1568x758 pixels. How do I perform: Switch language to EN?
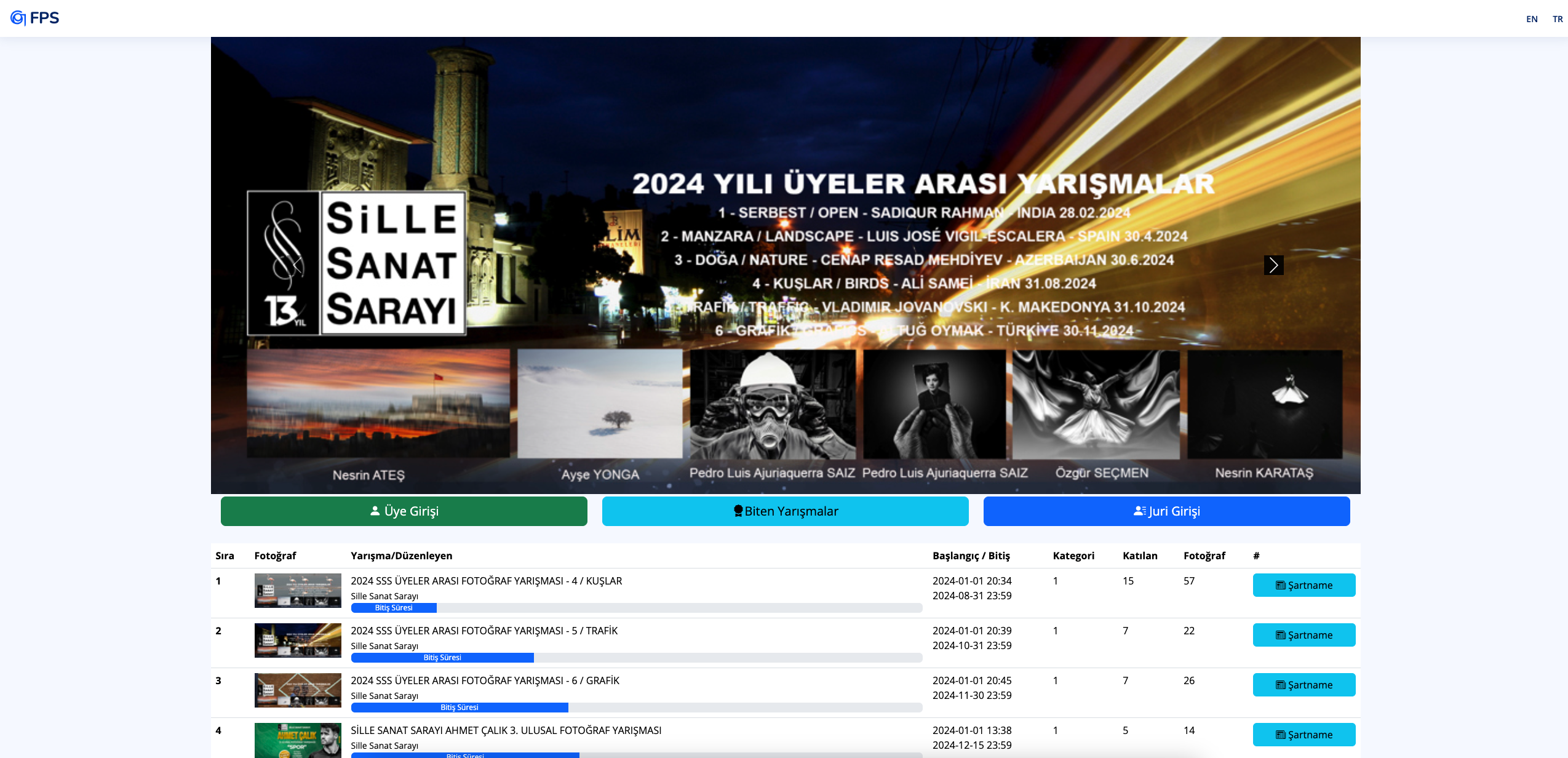(1531, 19)
